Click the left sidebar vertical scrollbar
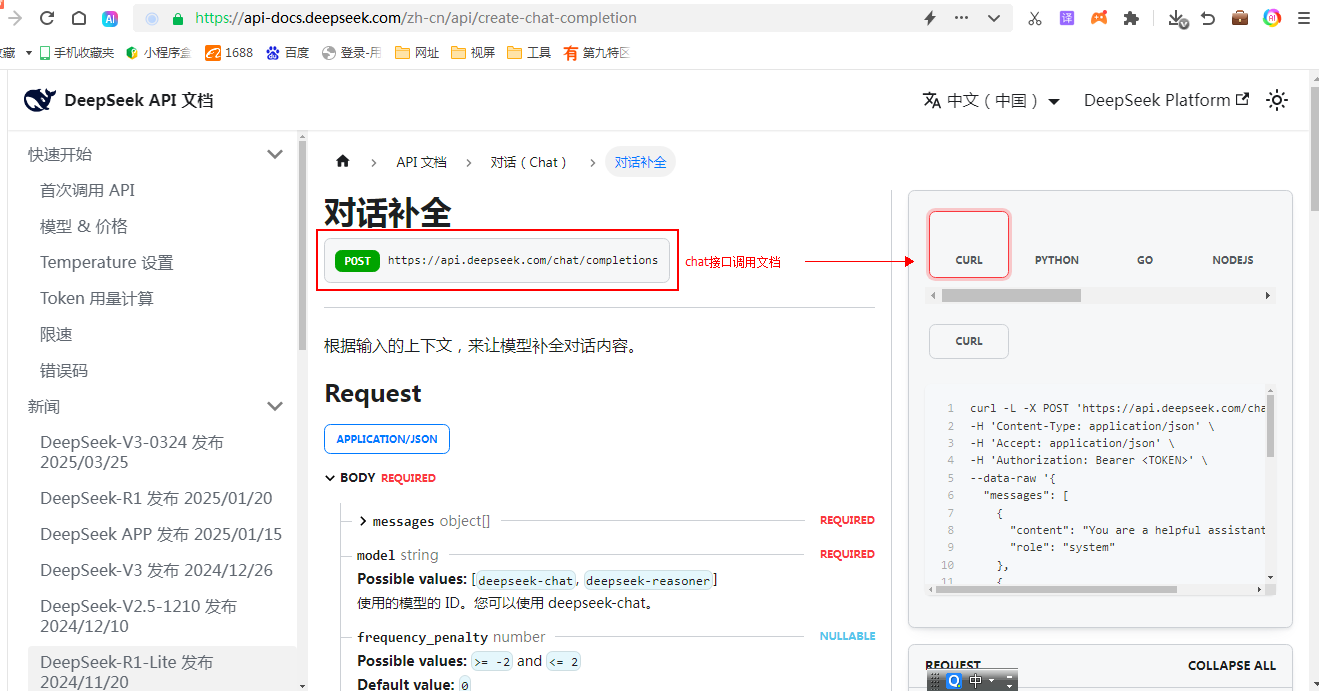Screen dimensions: 1319x691 tap(301, 245)
